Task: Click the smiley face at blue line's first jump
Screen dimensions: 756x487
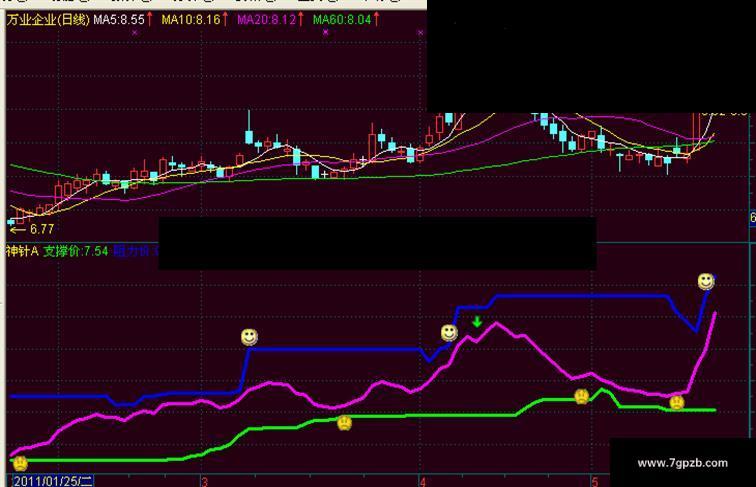Action: pos(249,337)
